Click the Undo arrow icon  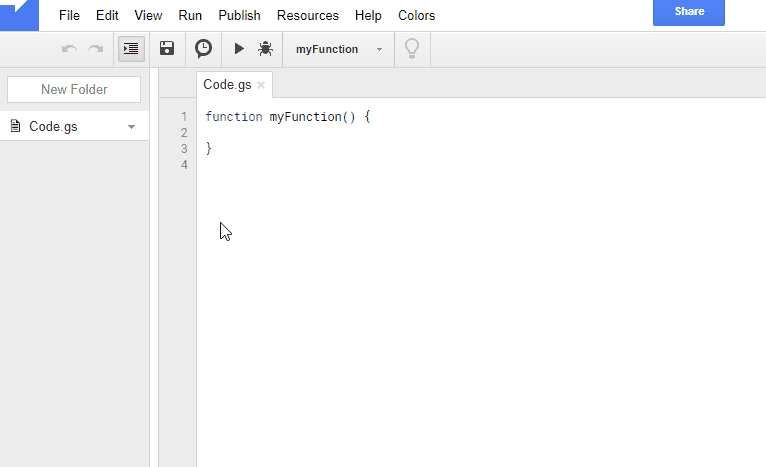[69, 49]
